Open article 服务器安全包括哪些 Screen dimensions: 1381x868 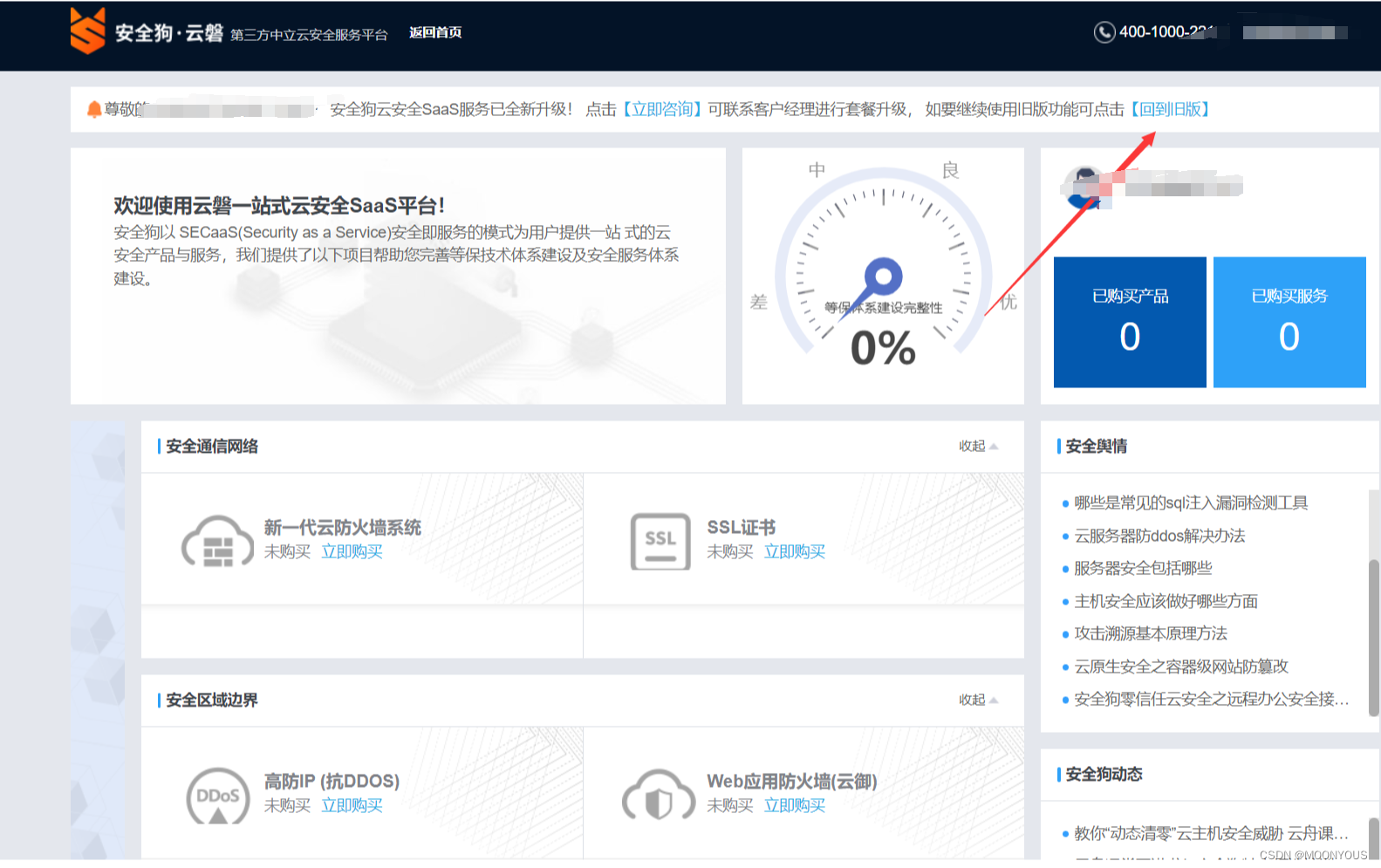point(1143,568)
